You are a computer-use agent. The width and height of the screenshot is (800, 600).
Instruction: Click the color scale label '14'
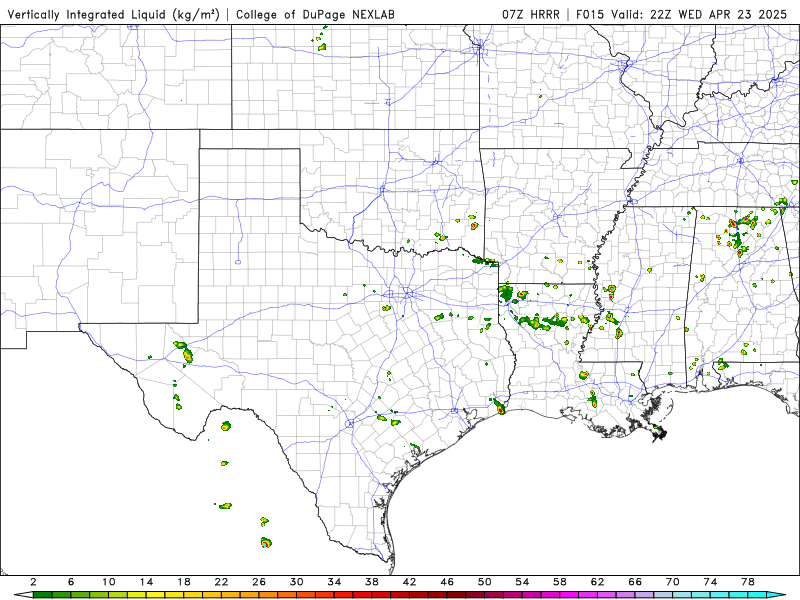tap(146, 582)
